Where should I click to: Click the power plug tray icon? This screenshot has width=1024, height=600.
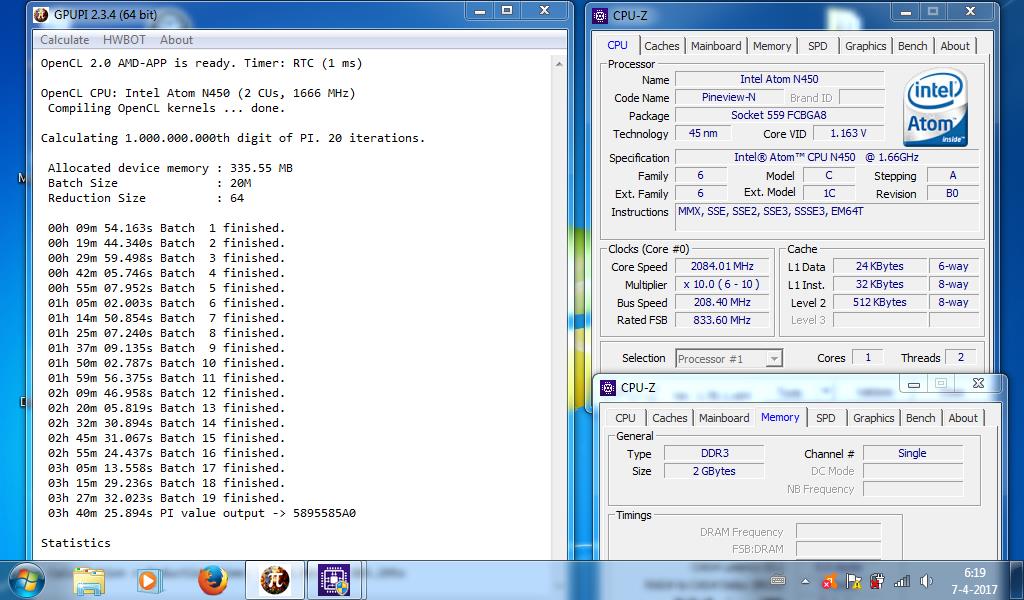(x=877, y=580)
